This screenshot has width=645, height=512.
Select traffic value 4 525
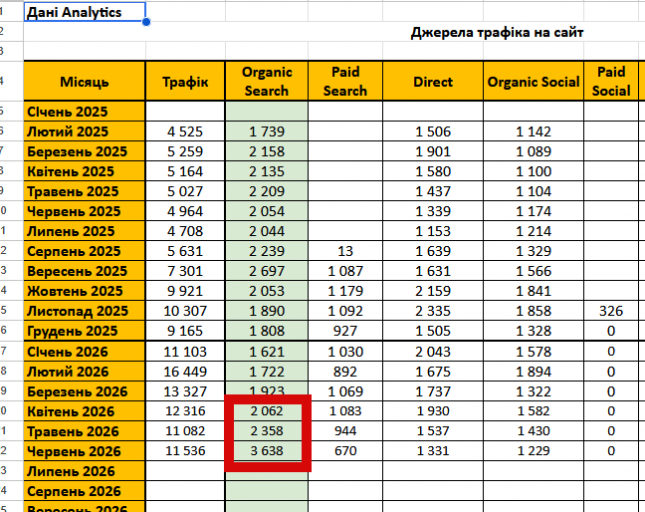click(185, 132)
